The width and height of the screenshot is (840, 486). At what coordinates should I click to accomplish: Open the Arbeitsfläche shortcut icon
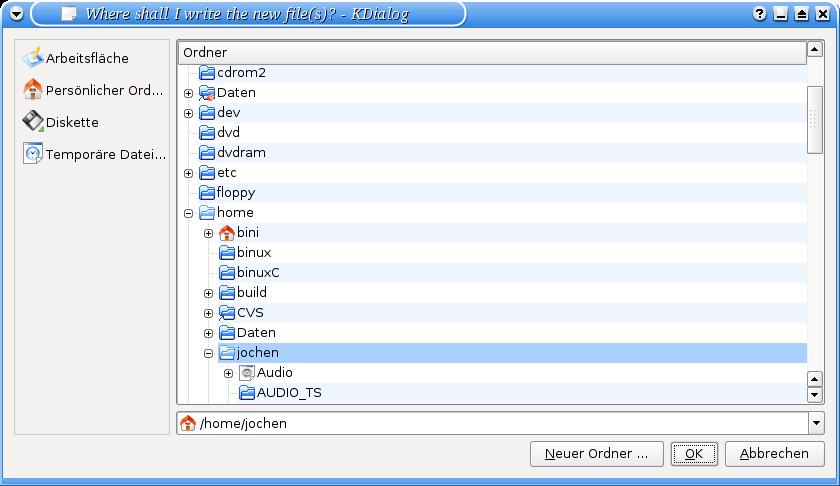pos(33,57)
